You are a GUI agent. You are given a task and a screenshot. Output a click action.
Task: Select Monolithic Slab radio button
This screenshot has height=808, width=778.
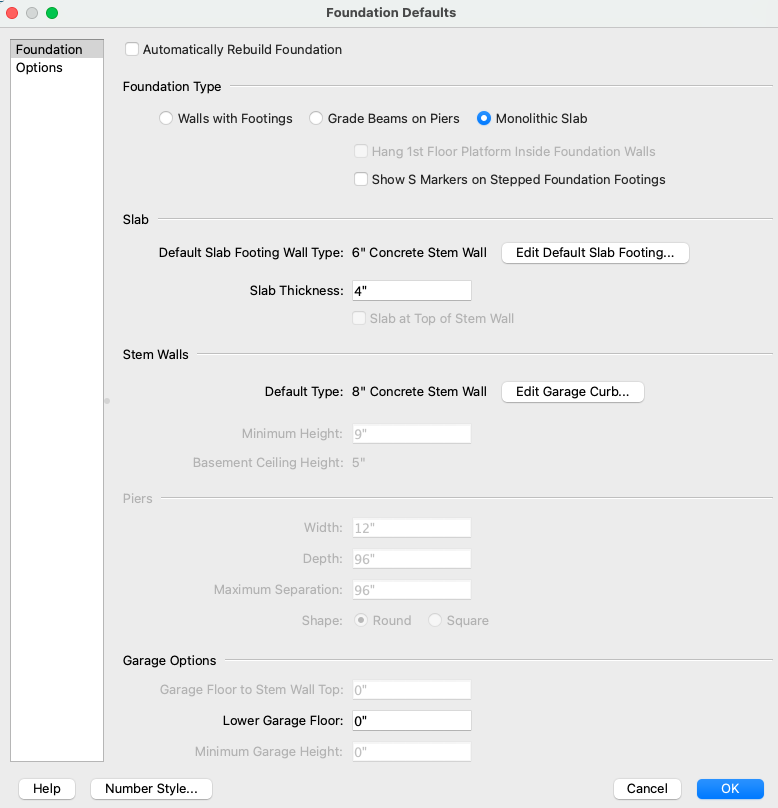pyautogui.click(x=484, y=118)
